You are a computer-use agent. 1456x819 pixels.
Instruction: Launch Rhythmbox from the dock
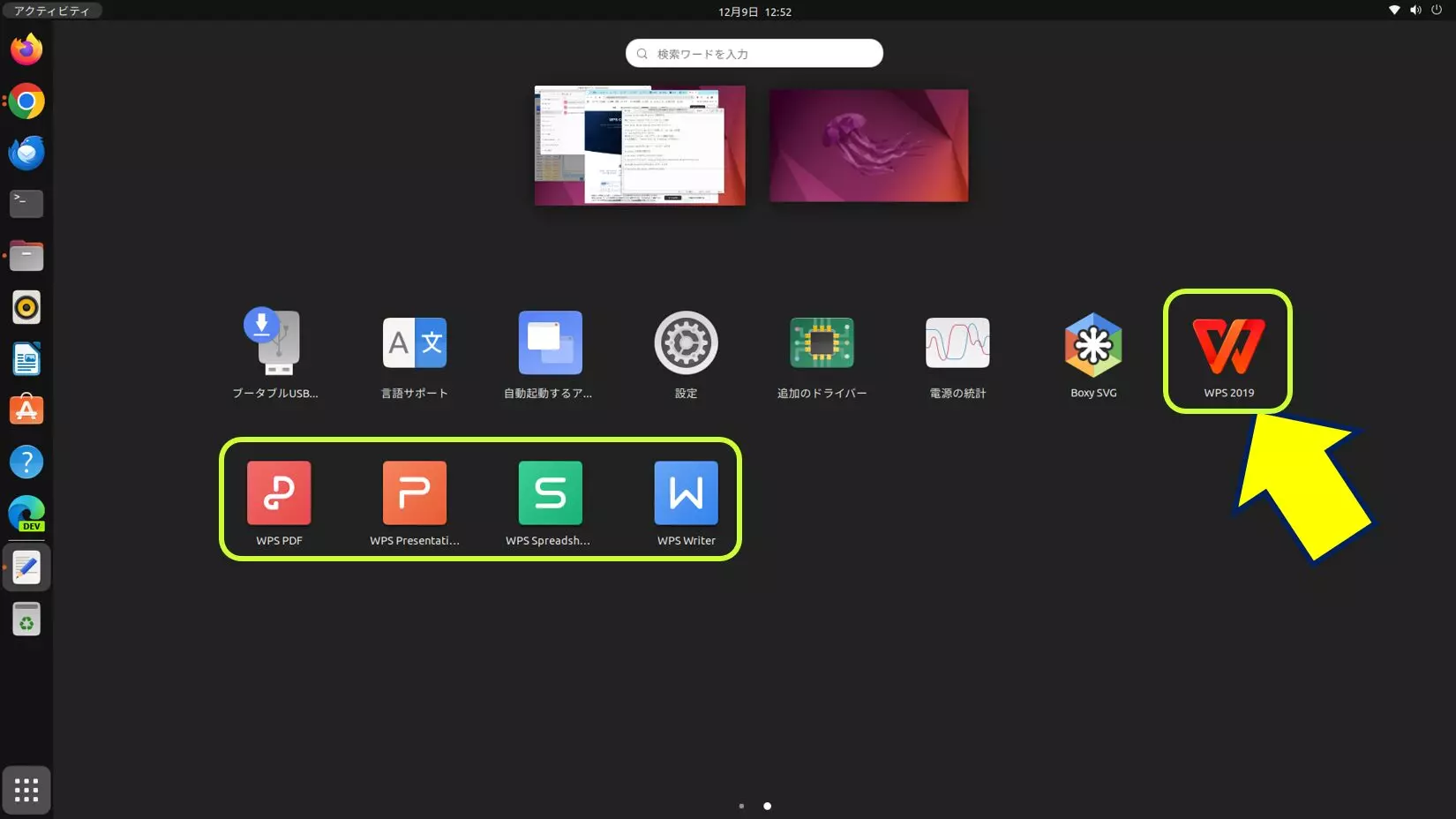[26, 307]
